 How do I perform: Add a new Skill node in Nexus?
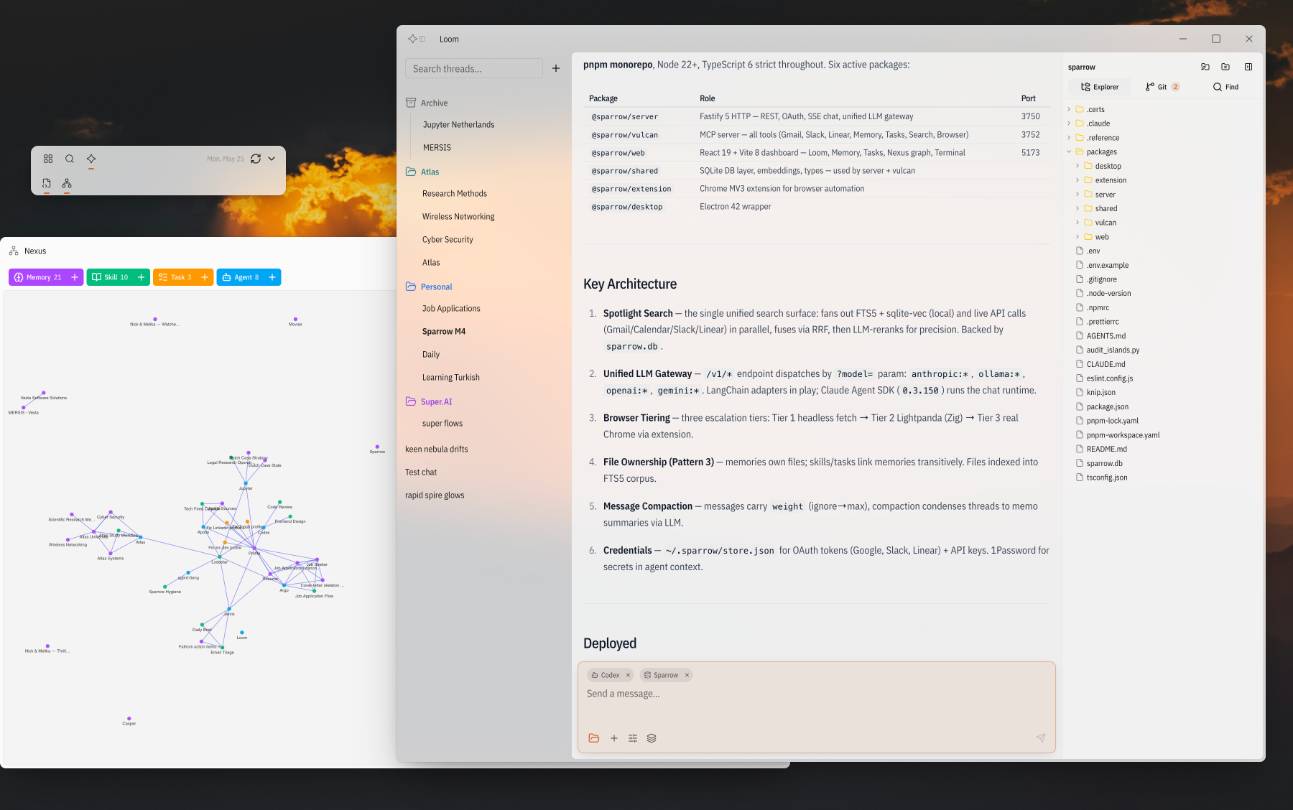(141, 277)
